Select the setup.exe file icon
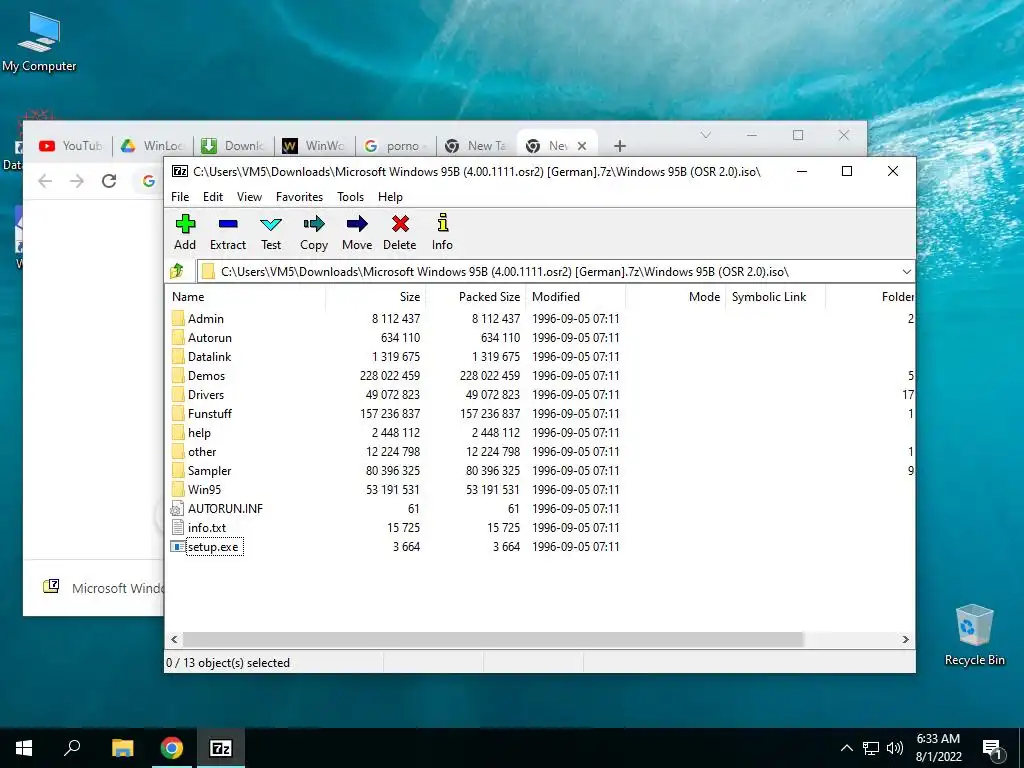This screenshot has width=1024, height=768. [178, 547]
